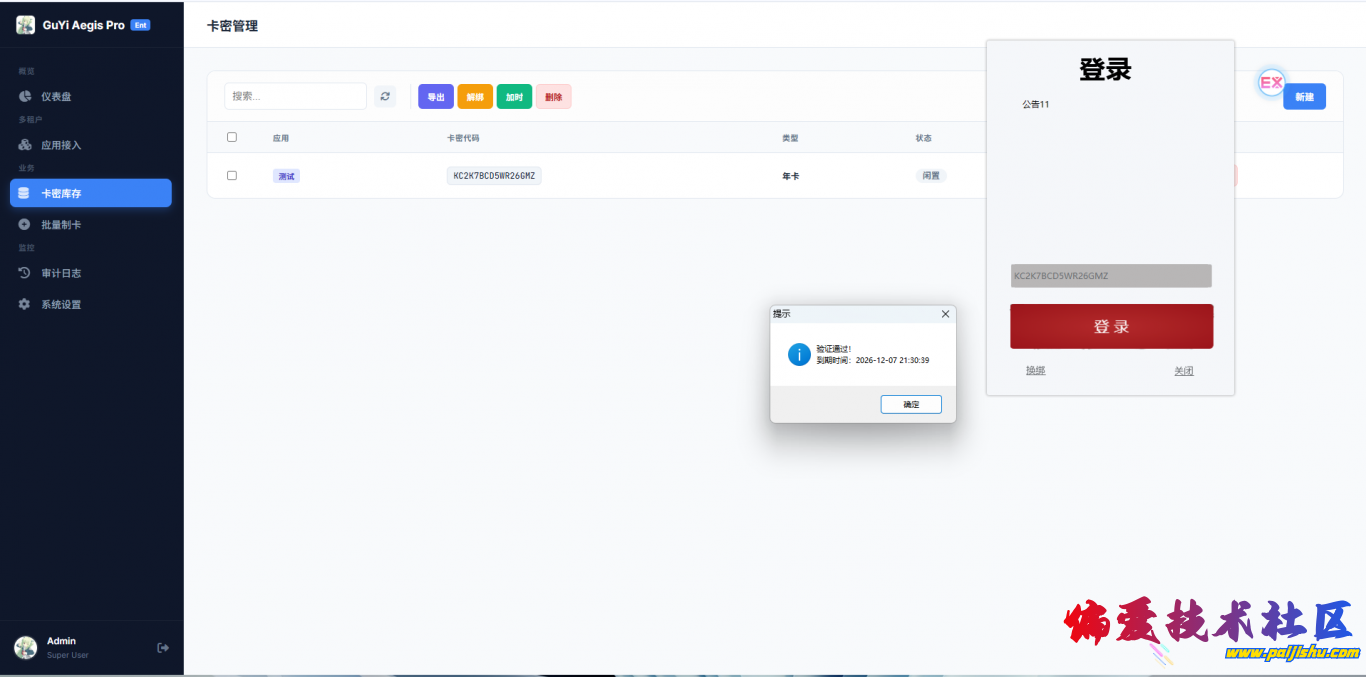
Task: Click the blue 新建 button
Action: point(1304,97)
